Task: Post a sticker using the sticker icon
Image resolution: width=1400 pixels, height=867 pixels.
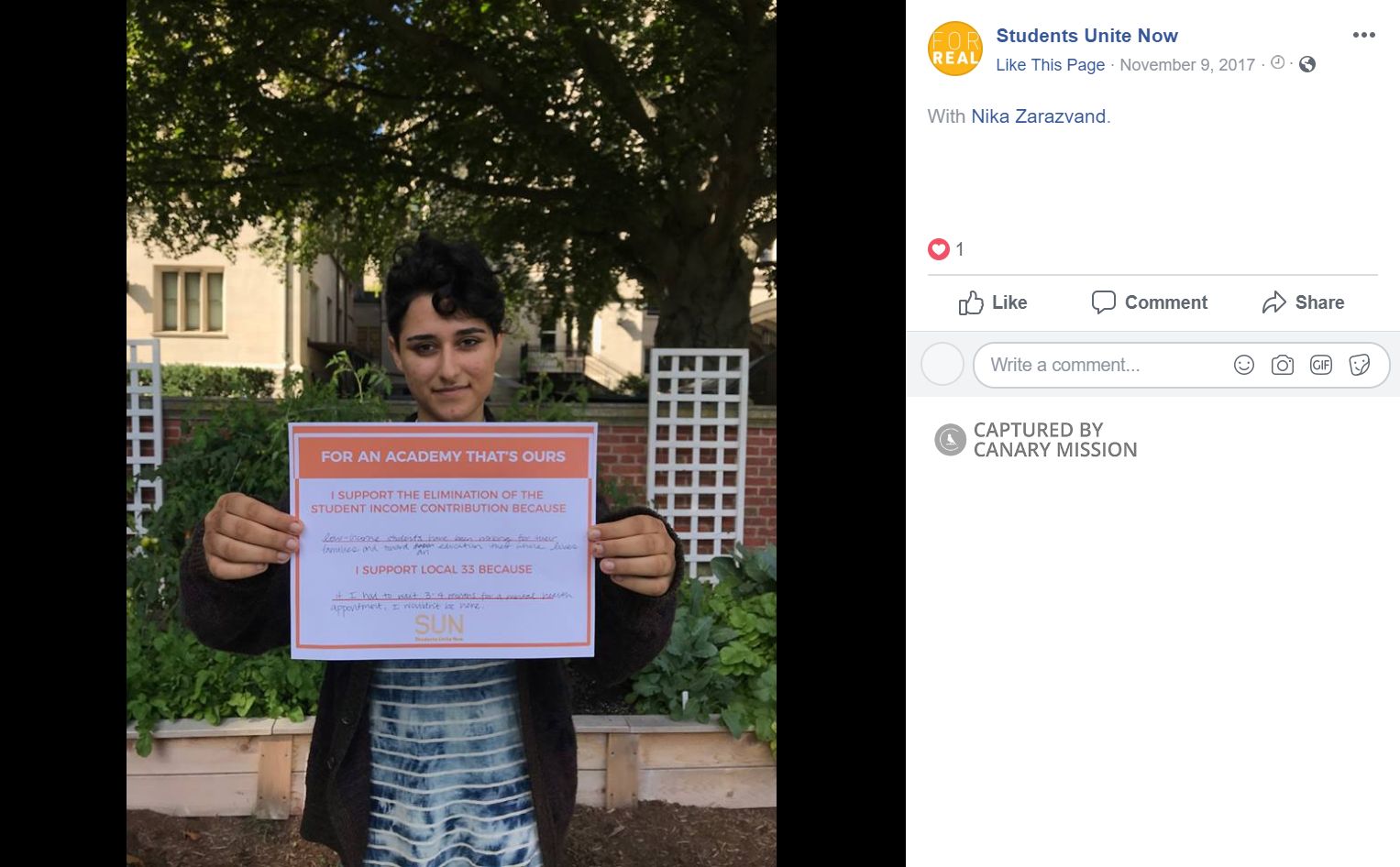Action: pos(1359,365)
